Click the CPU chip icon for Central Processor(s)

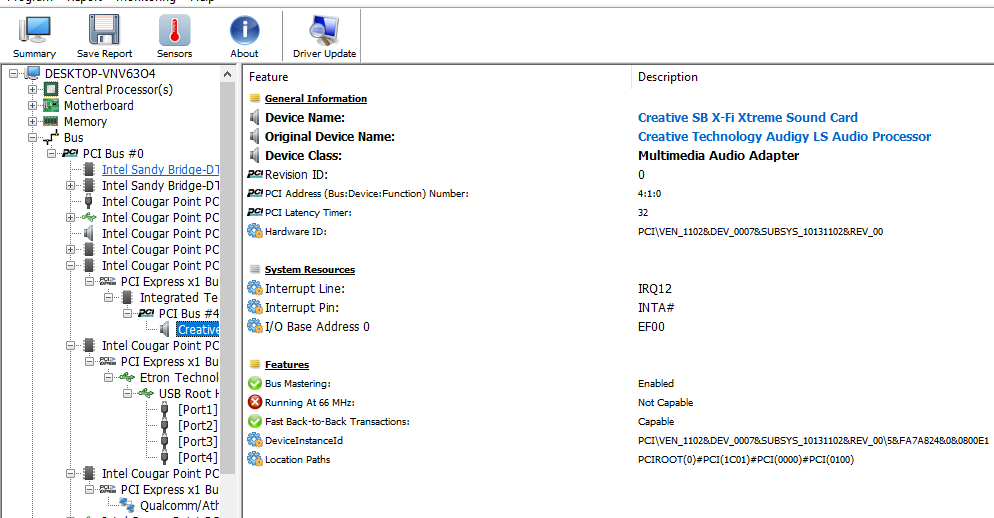click(51, 89)
